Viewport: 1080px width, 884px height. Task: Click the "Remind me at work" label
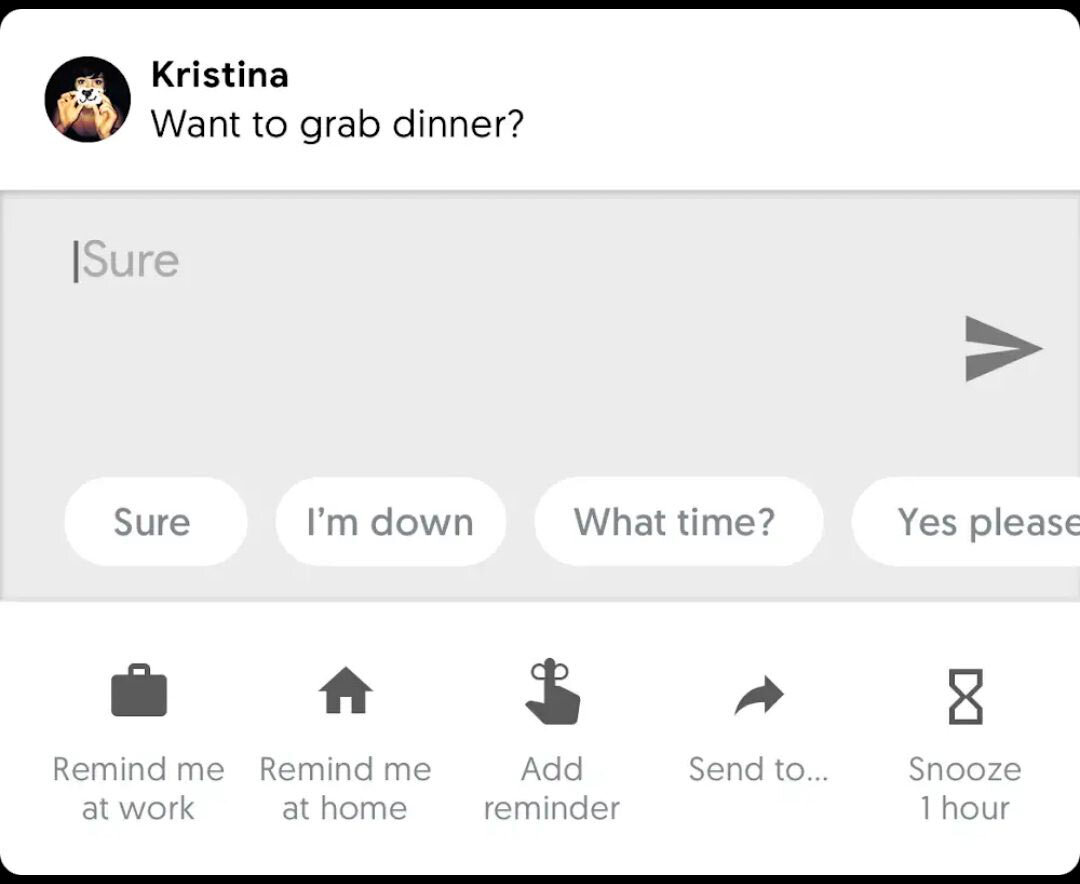139,788
